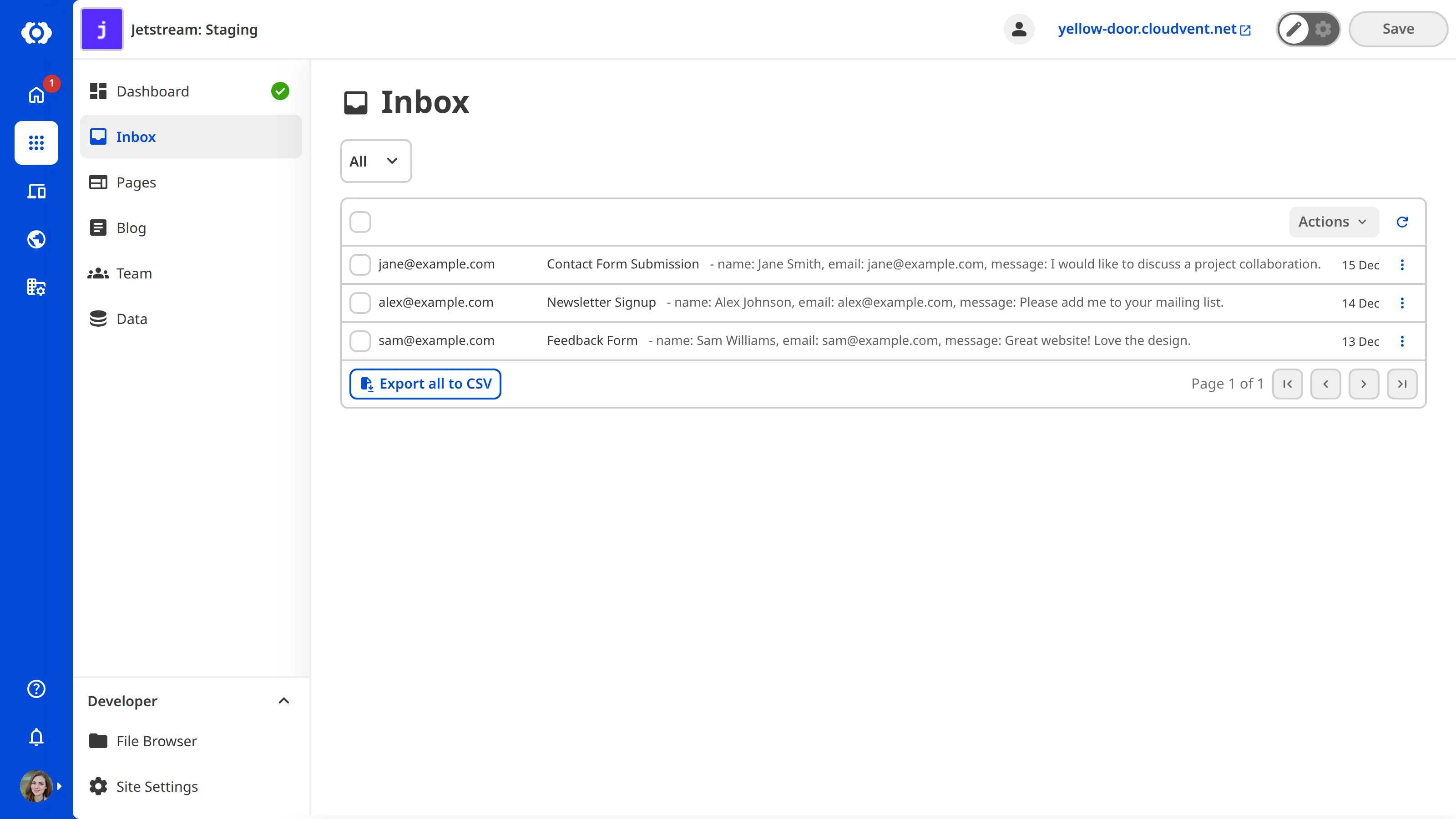Viewport: 1456px width, 819px height.
Task: Click the 14 Dec date cell
Action: coord(1360,303)
